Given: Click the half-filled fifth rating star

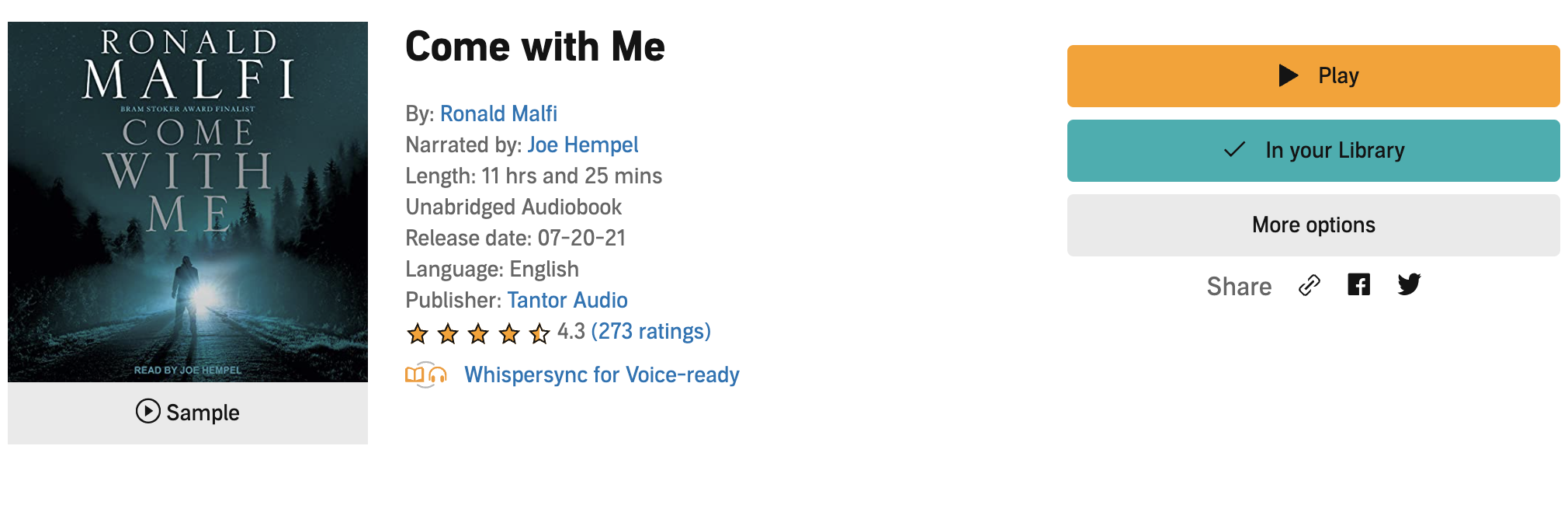Looking at the screenshot, I should click(x=539, y=334).
